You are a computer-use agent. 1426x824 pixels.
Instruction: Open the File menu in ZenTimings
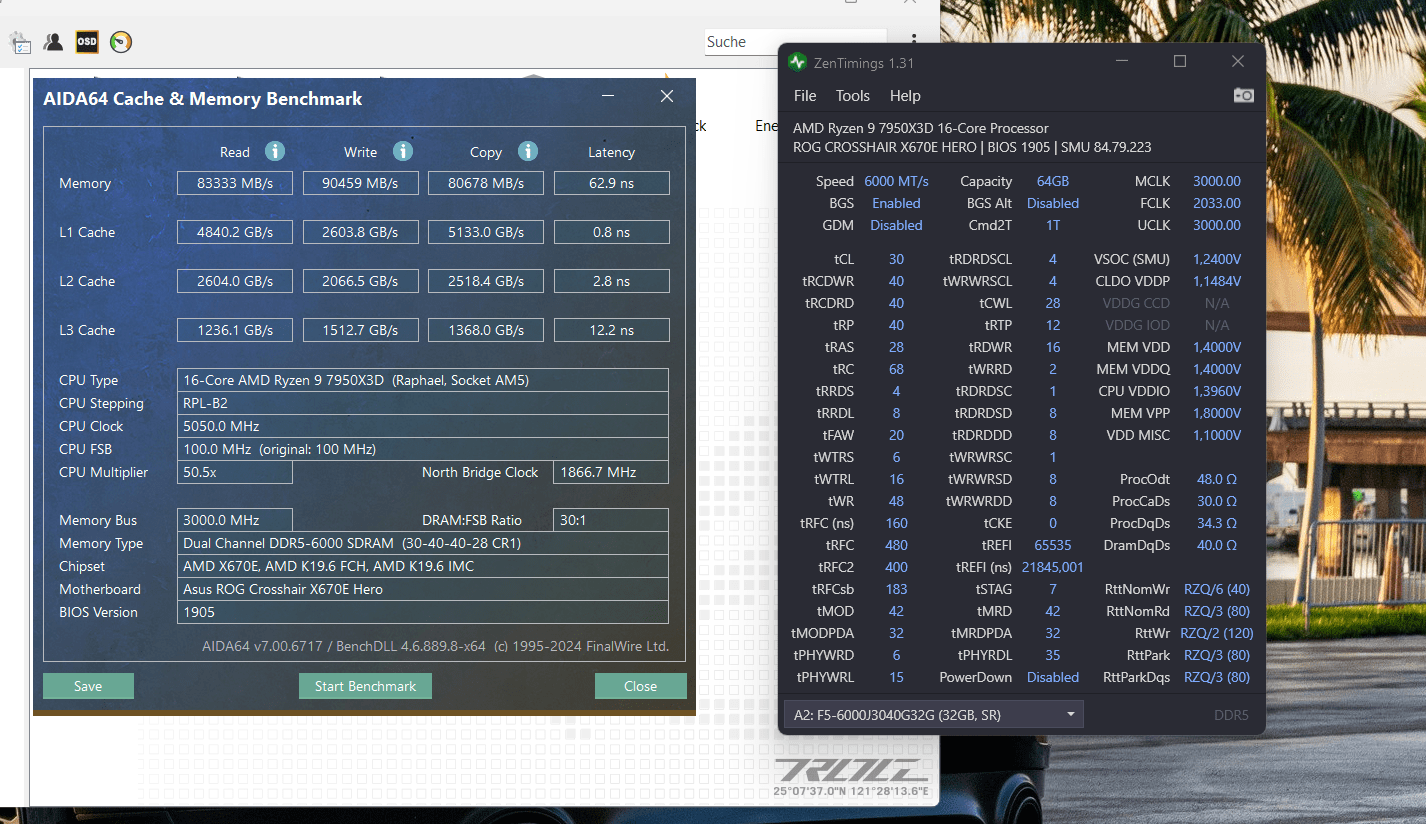[805, 96]
